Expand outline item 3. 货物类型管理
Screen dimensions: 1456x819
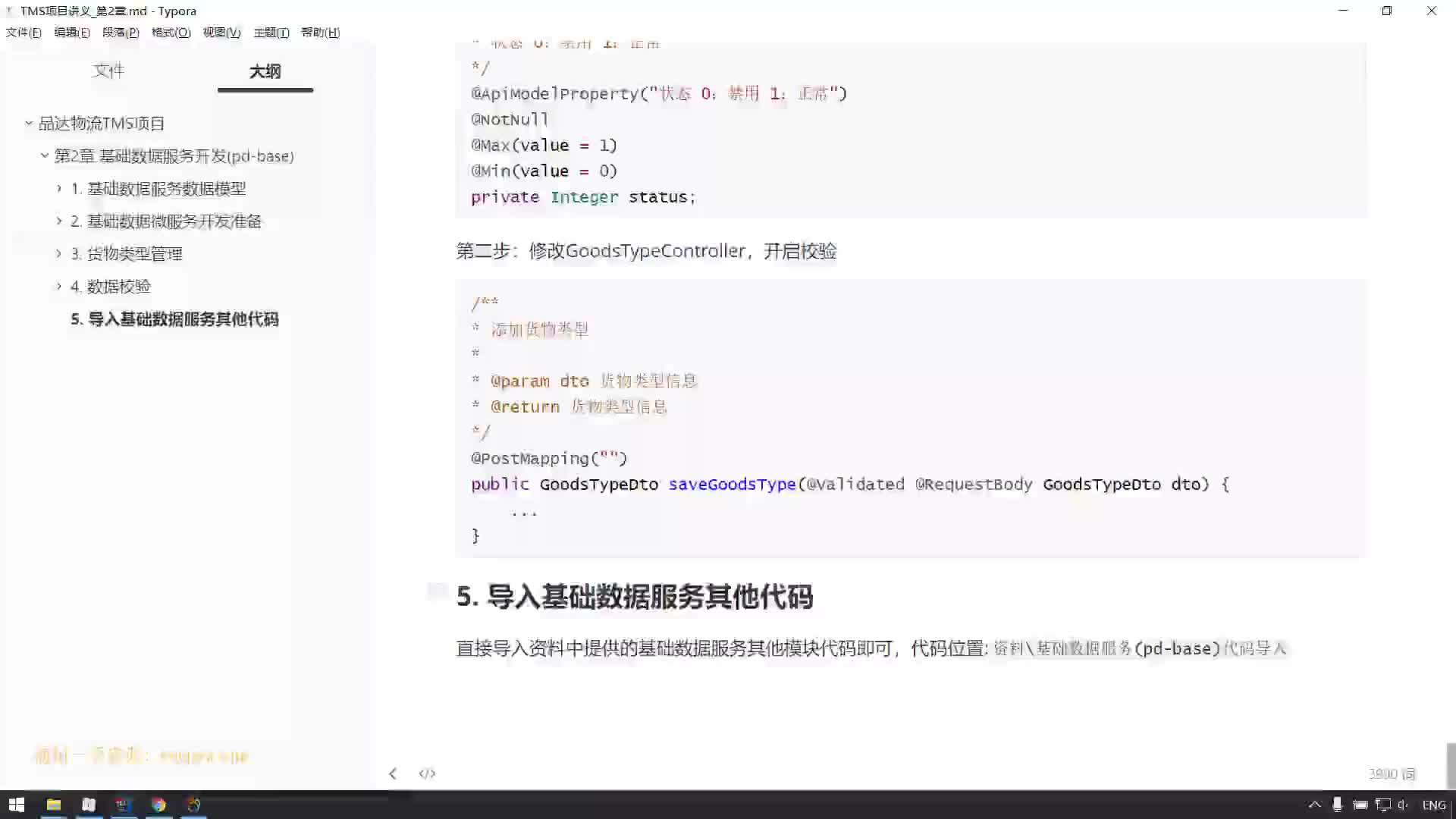coord(58,253)
